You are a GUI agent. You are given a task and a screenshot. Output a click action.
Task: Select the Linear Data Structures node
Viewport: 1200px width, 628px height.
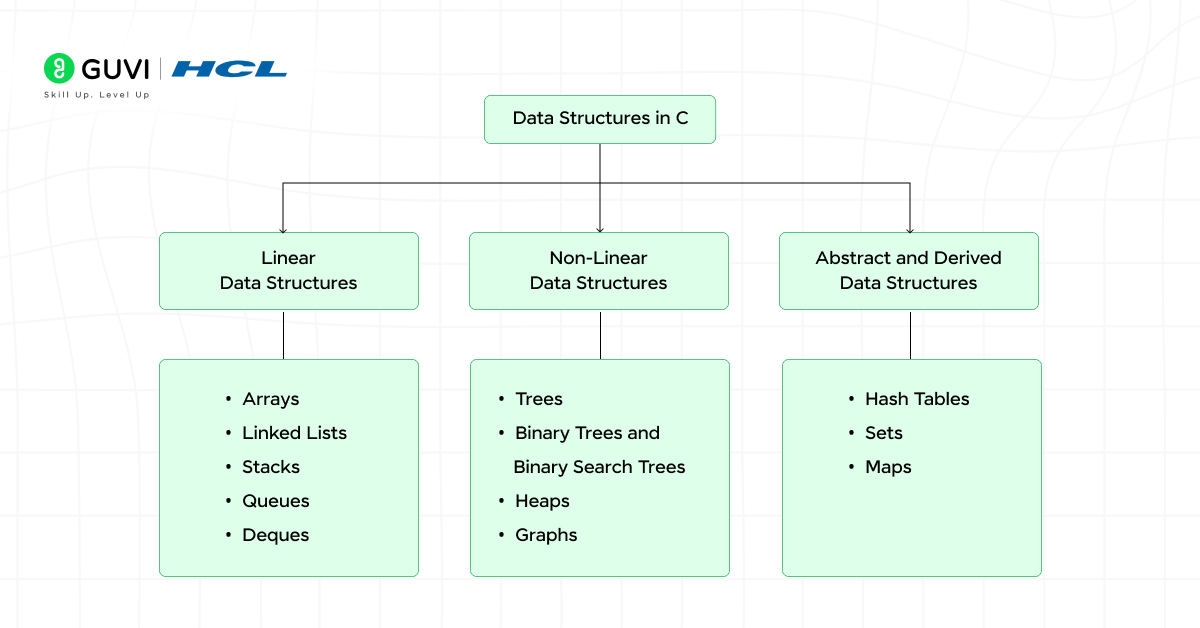tap(288, 271)
